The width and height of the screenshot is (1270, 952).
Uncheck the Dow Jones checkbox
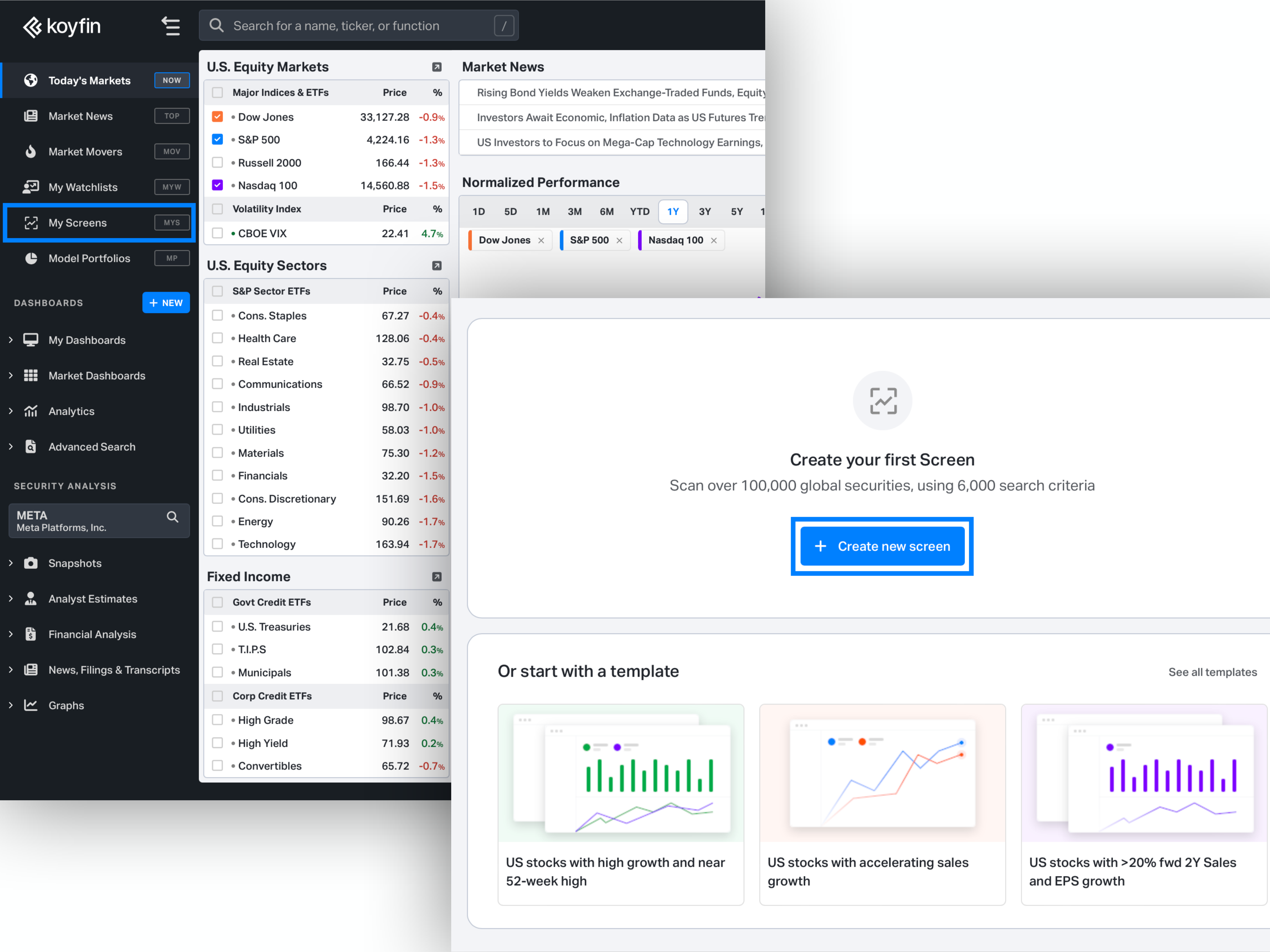coord(218,117)
